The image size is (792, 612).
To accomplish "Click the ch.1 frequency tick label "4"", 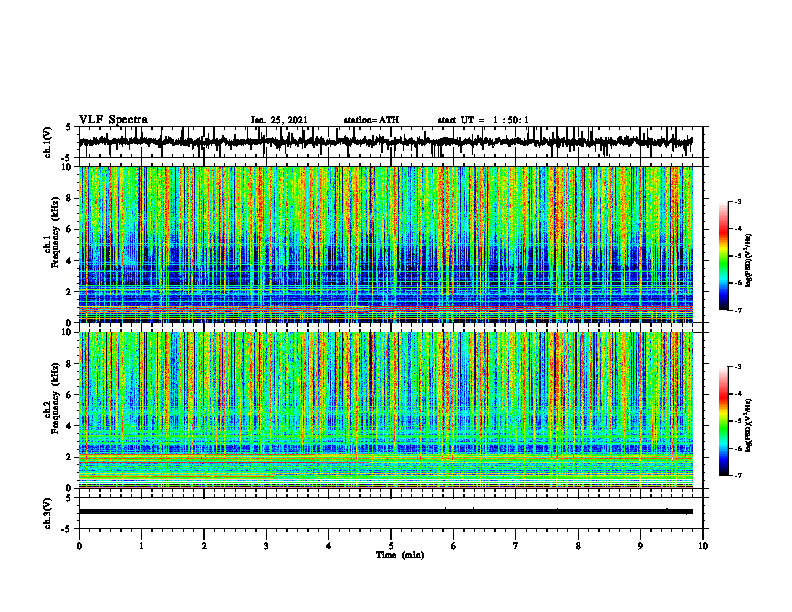I will point(70,261).
